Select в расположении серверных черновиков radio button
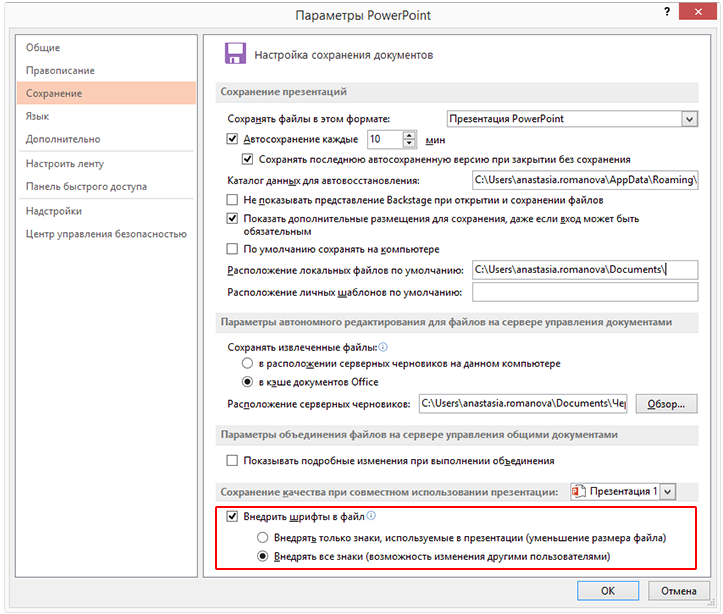The image size is (723, 614). click(248, 363)
